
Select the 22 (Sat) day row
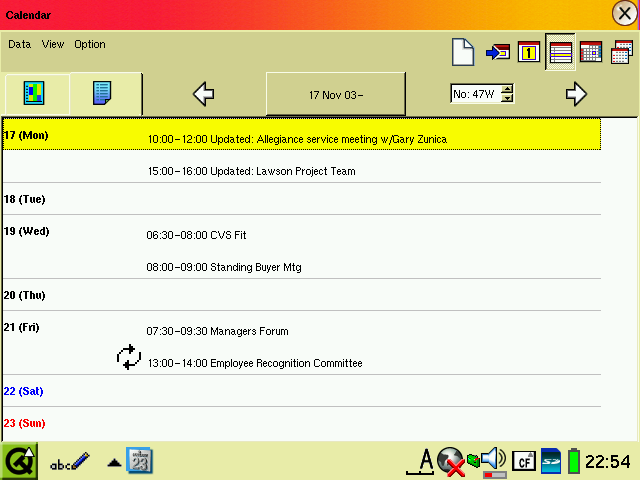302,391
